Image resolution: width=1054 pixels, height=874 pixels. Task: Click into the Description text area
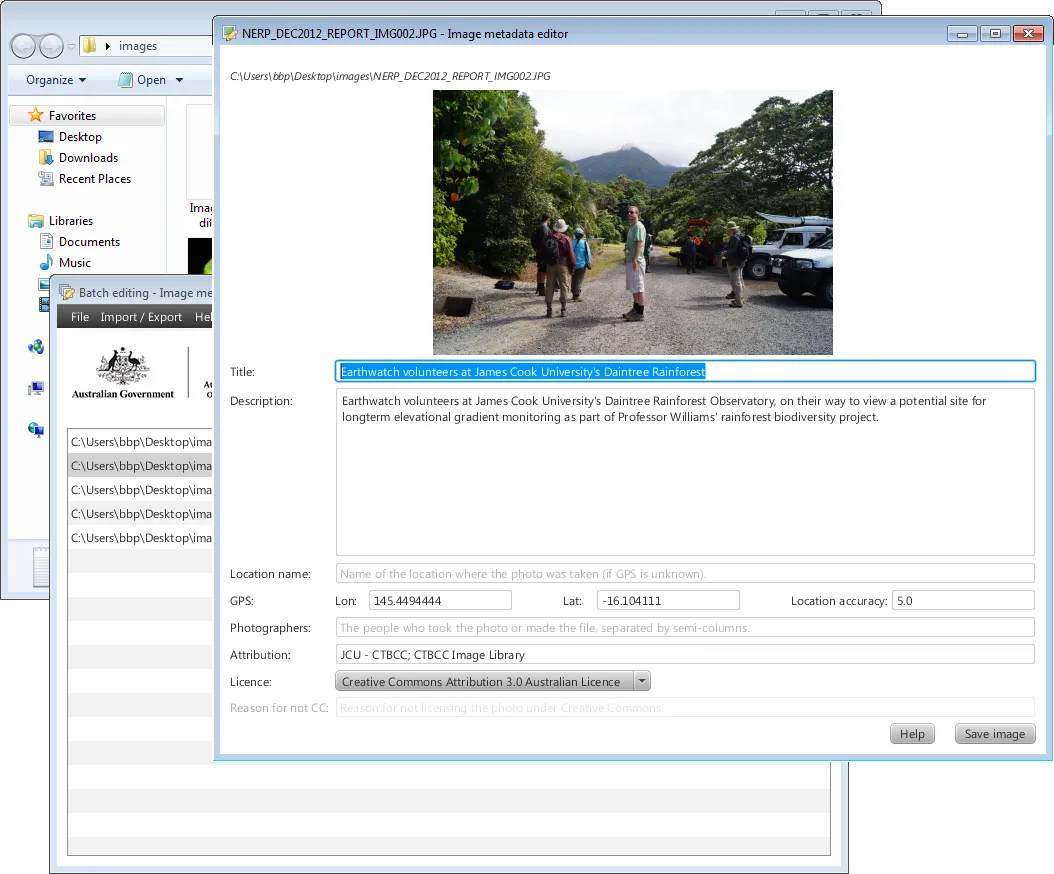point(685,472)
